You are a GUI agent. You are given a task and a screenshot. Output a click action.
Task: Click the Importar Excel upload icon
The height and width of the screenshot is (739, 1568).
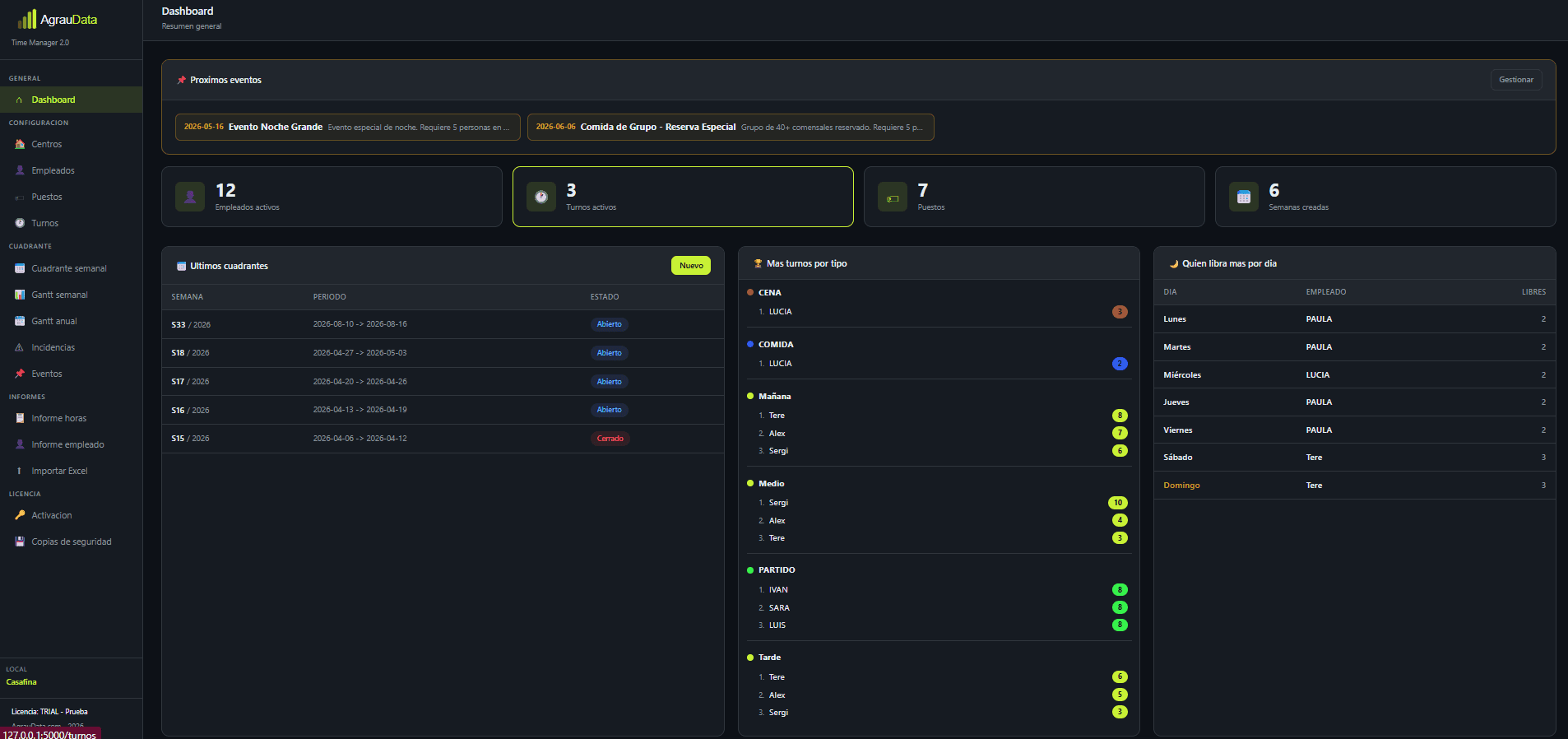click(x=20, y=471)
